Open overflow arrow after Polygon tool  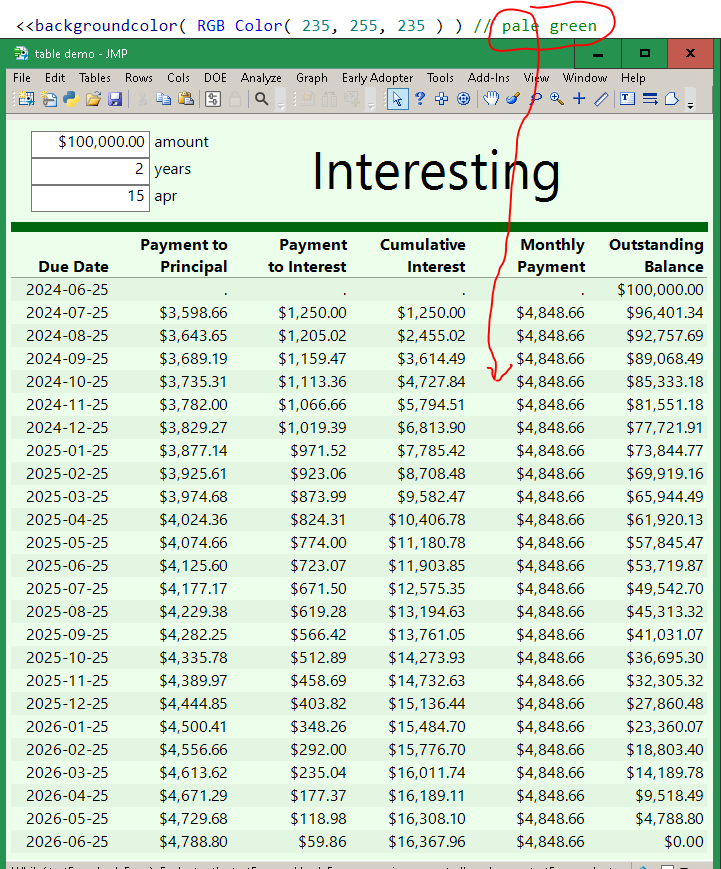point(691,105)
